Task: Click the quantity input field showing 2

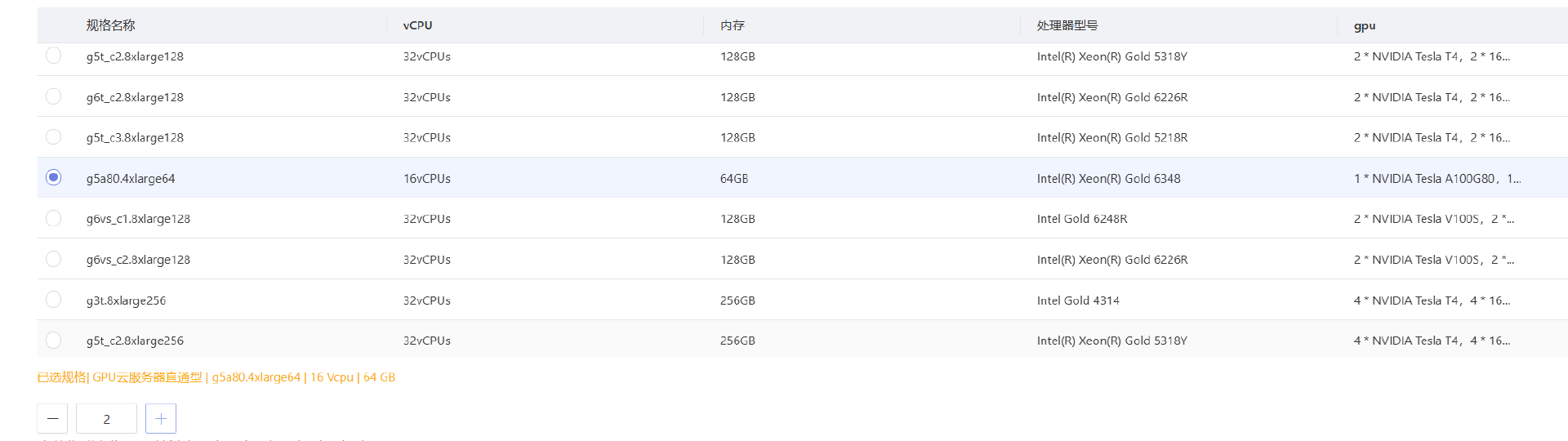Action: click(106, 419)
